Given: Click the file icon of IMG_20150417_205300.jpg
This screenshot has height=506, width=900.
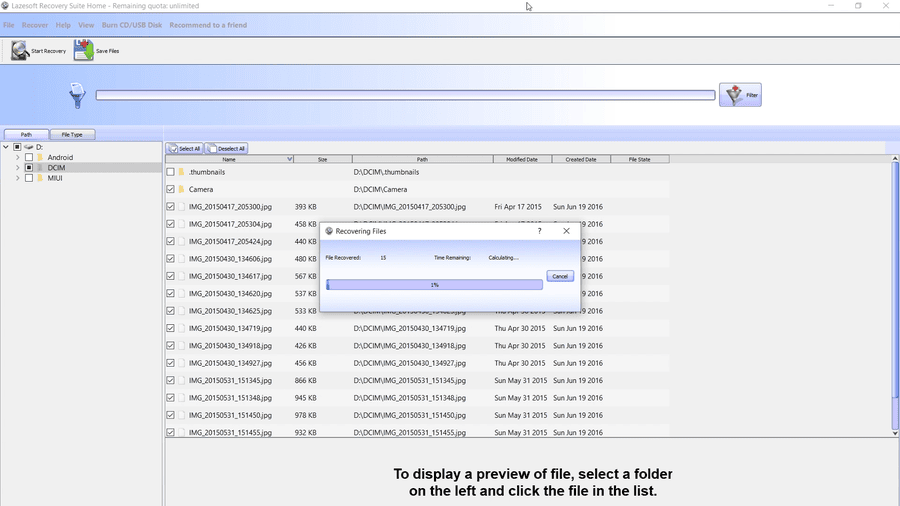Looking at the screenshot, I should (x=181, y=207).
